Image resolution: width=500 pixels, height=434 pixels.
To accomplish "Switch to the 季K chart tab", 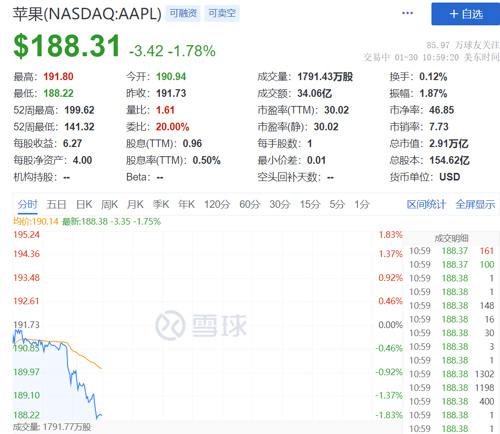I will (x=161, y=204).
